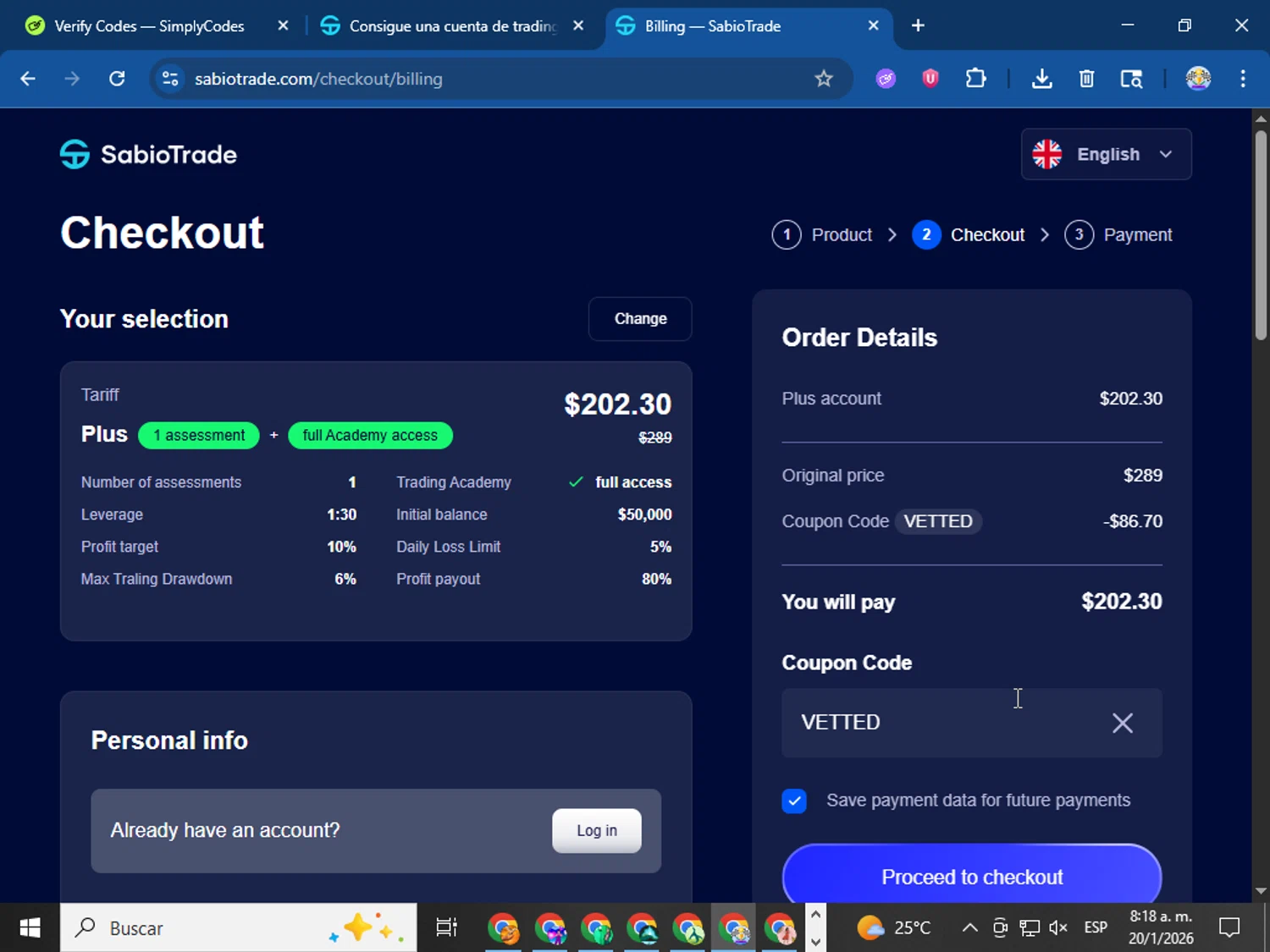This screenshot has height=952, width=1270.
Task: Click the Leverage 1:30 value
Action: click(x=341, y=515)
